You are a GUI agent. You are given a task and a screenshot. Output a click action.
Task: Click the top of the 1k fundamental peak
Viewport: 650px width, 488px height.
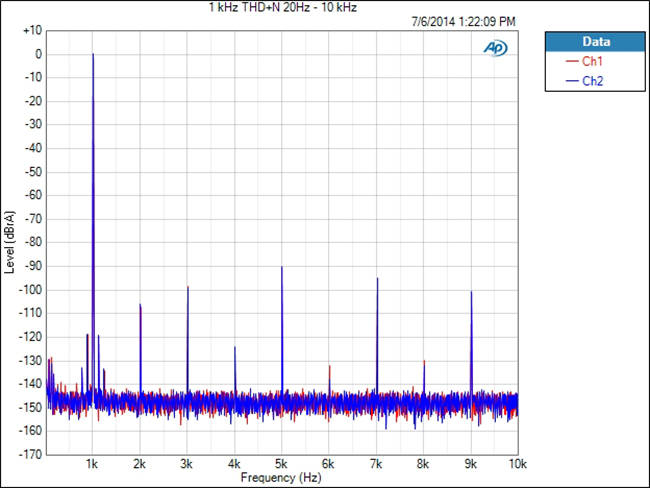point(93,55)
